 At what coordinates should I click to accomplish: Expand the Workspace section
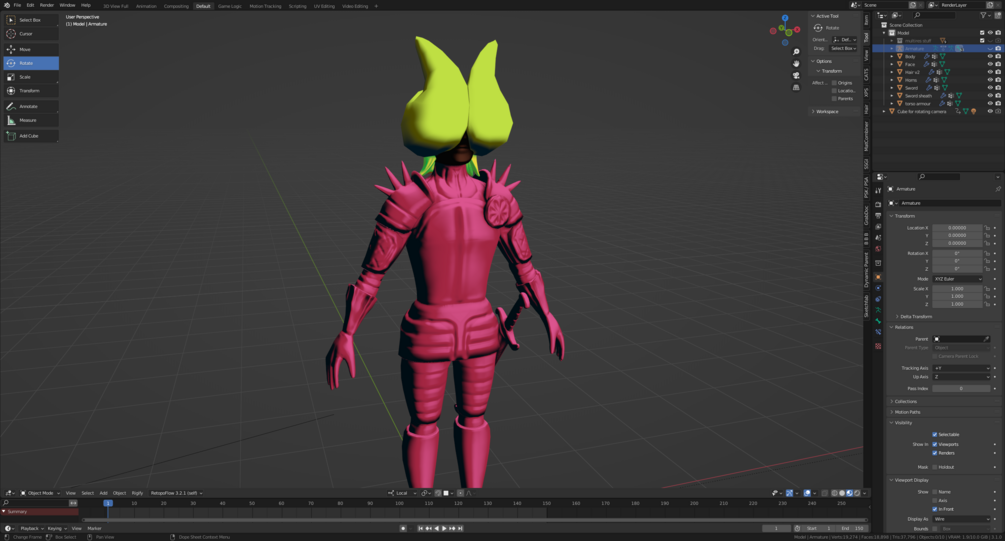click(826, 112)
